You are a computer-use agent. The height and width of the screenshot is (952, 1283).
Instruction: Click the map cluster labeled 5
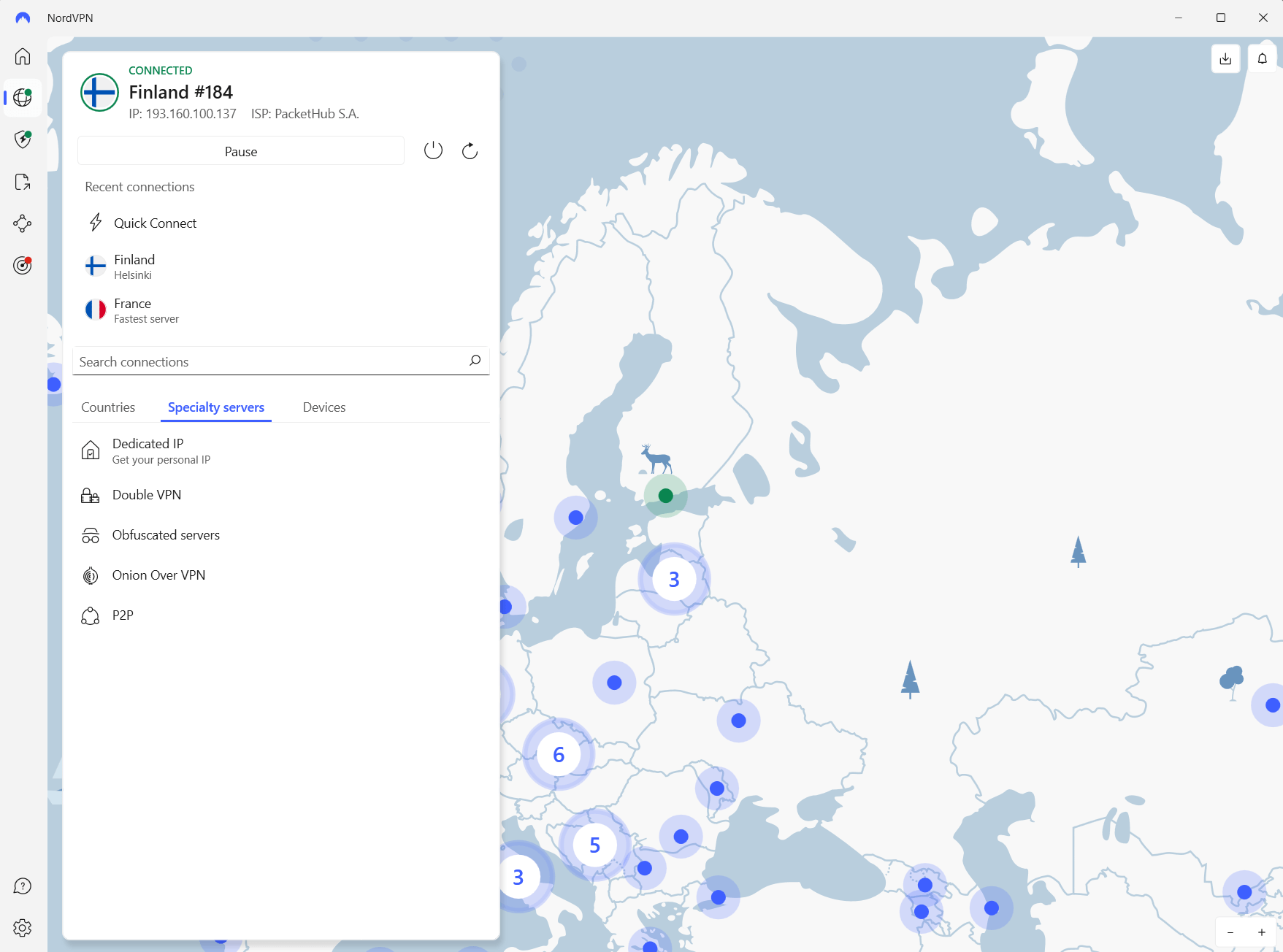tap(594, 845)
